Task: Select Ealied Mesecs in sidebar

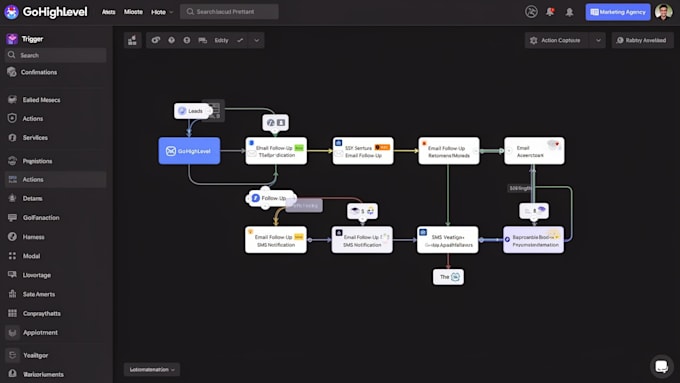Action: pos(56,100)
